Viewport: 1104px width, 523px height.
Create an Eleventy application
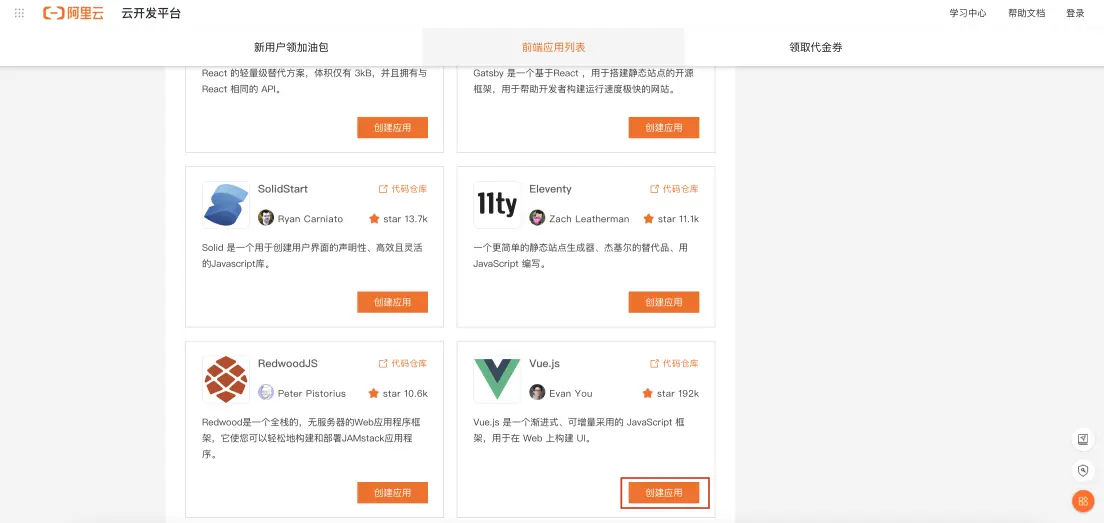(x=664, y=302)
